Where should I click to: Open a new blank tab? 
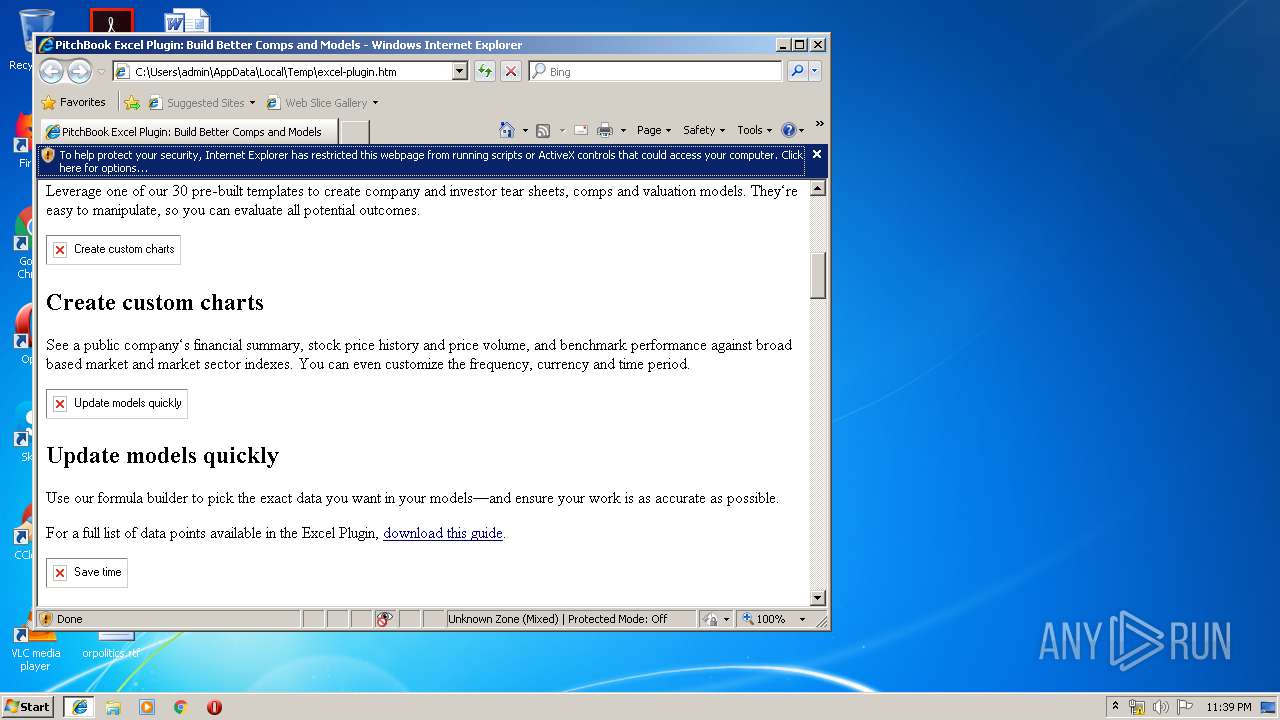pyautogui.click(x=355, y=132)
